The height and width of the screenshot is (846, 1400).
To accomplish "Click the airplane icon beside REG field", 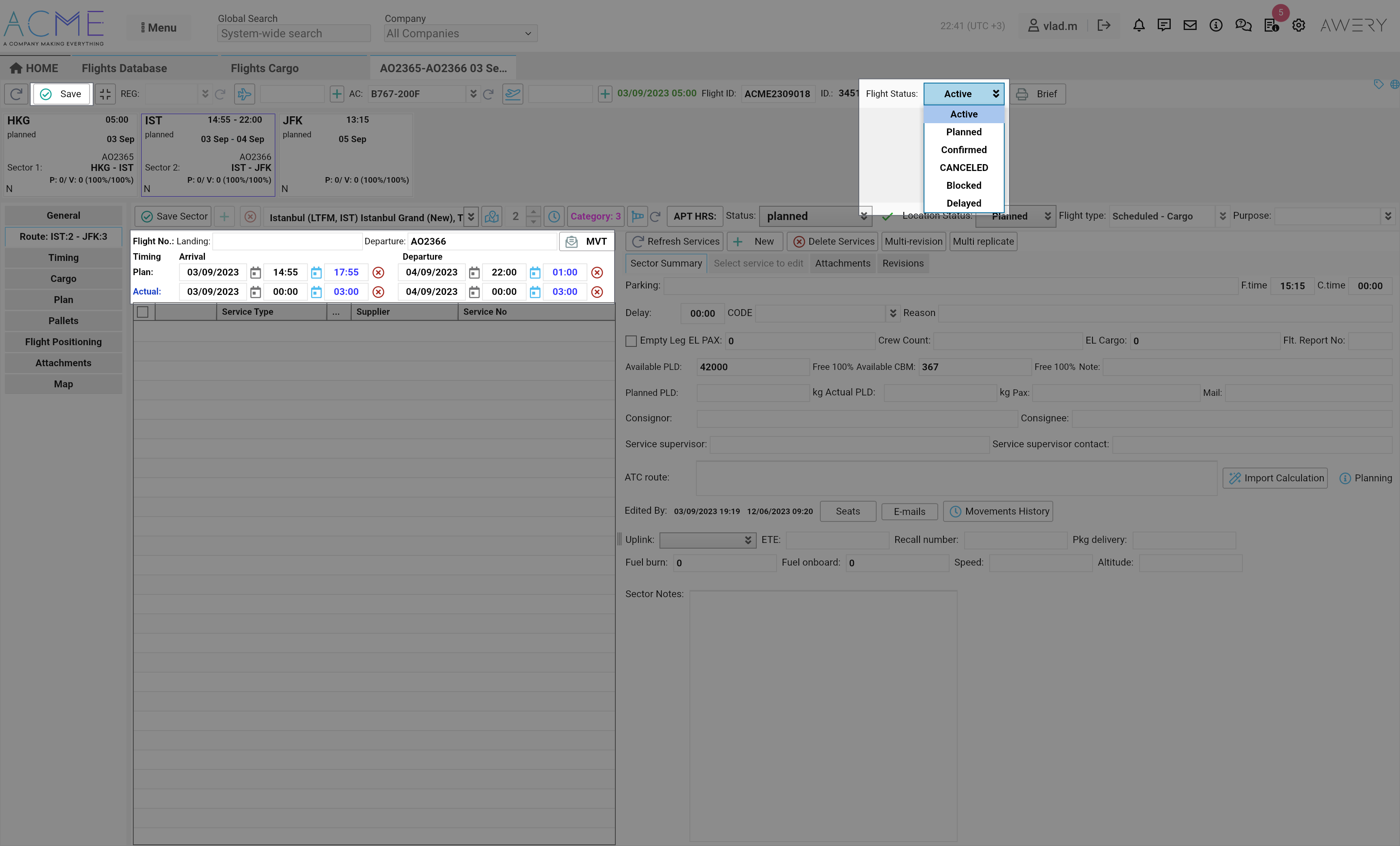I will pos(244,94).
